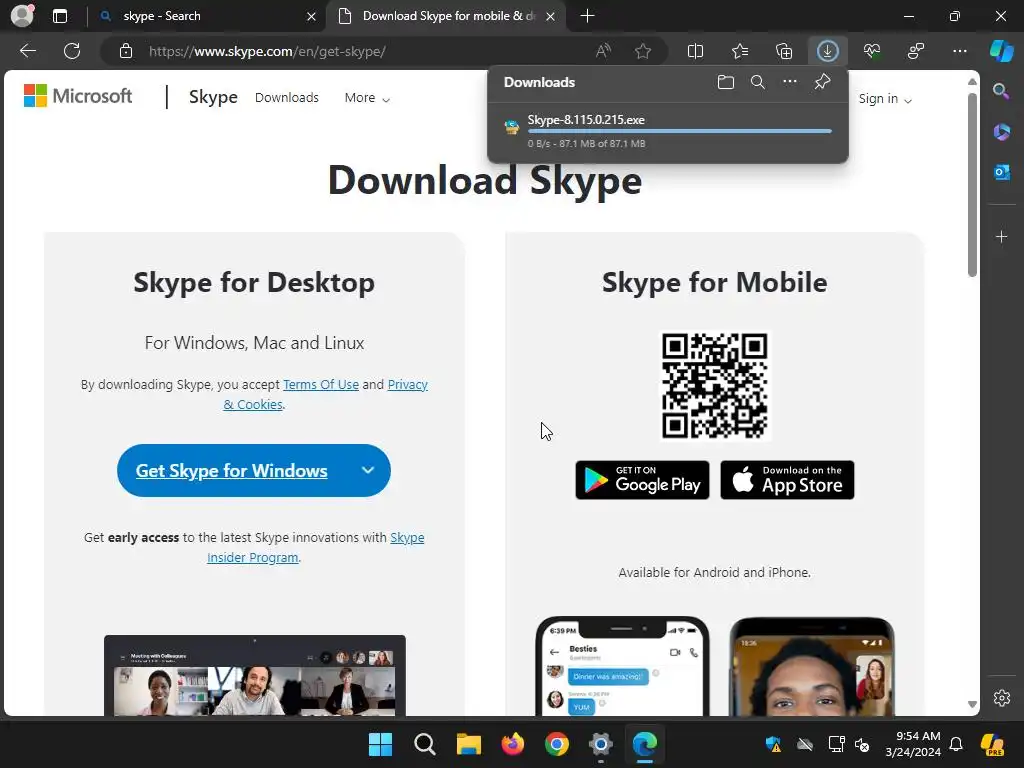Open the Windows Start menu
Screen dimensions: 1024x768
(380, 744)
